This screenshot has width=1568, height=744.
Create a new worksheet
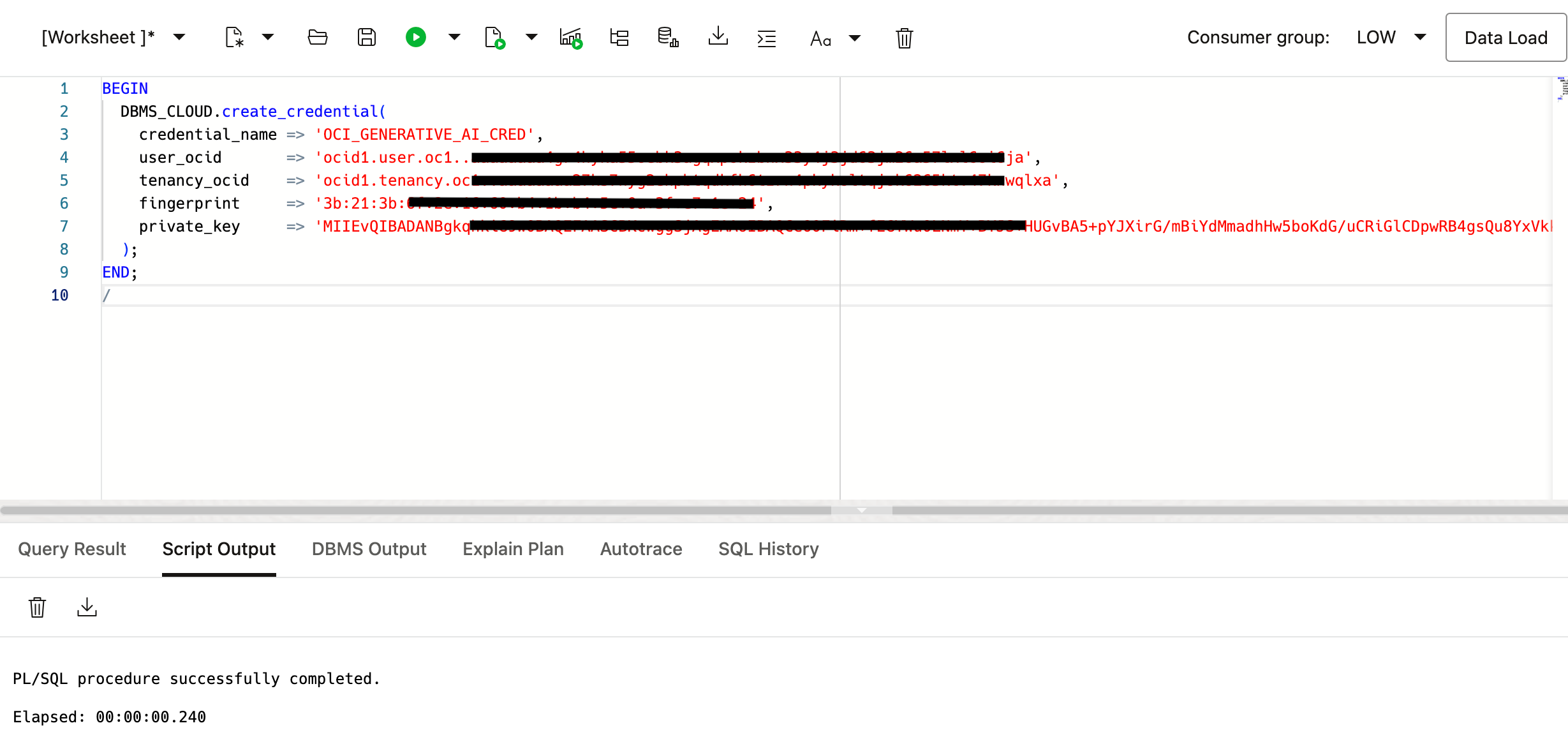coord(235,37)
